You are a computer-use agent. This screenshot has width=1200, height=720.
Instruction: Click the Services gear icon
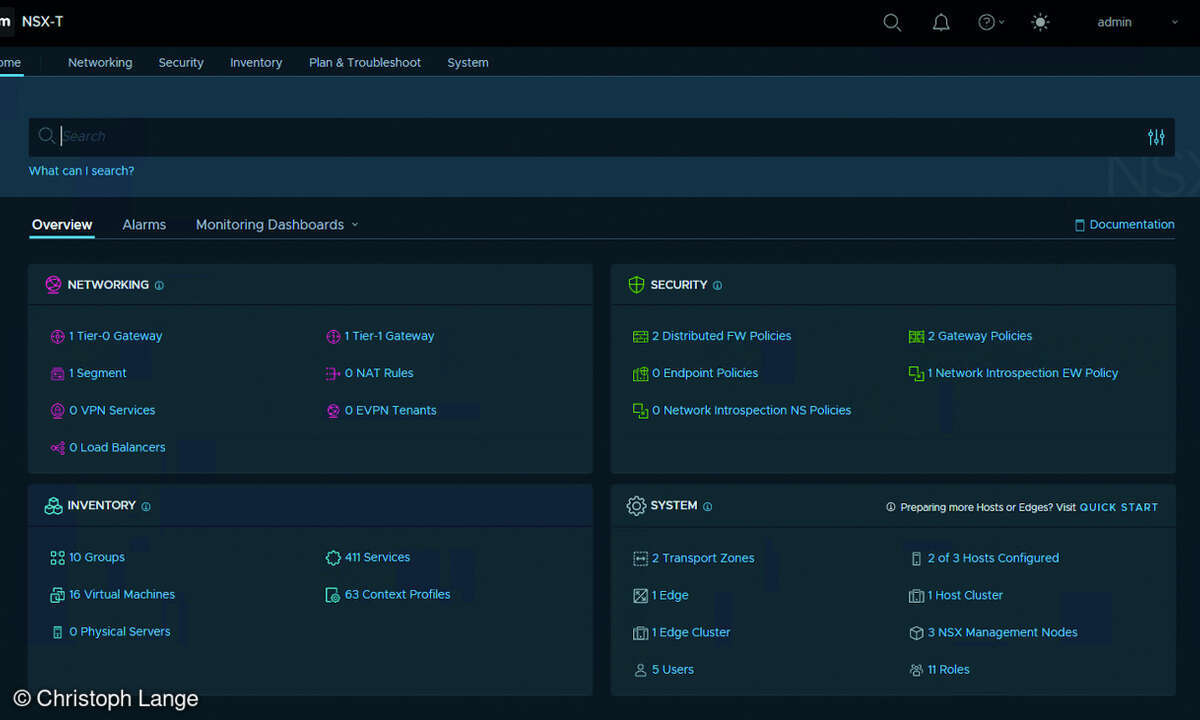tap(333, 558)
